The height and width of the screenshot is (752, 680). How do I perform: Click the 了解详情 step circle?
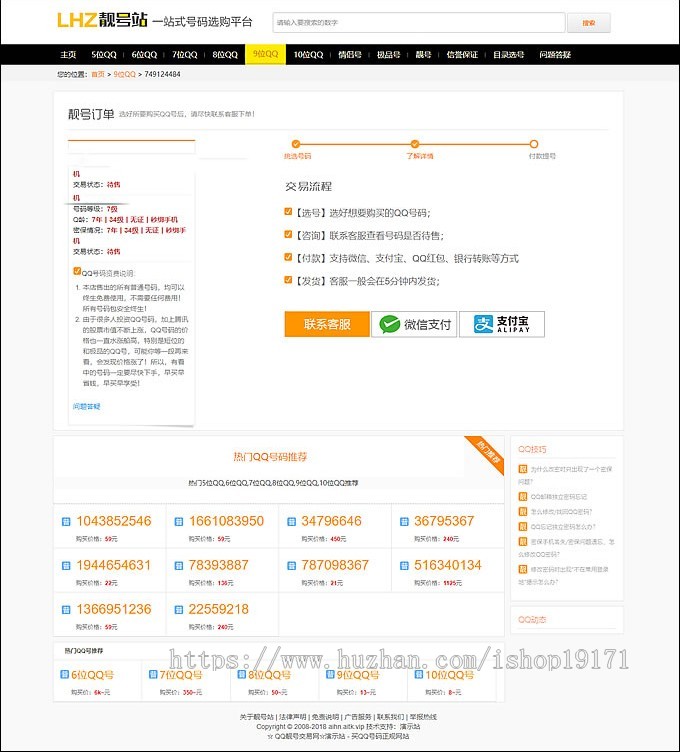click(415, 144)
